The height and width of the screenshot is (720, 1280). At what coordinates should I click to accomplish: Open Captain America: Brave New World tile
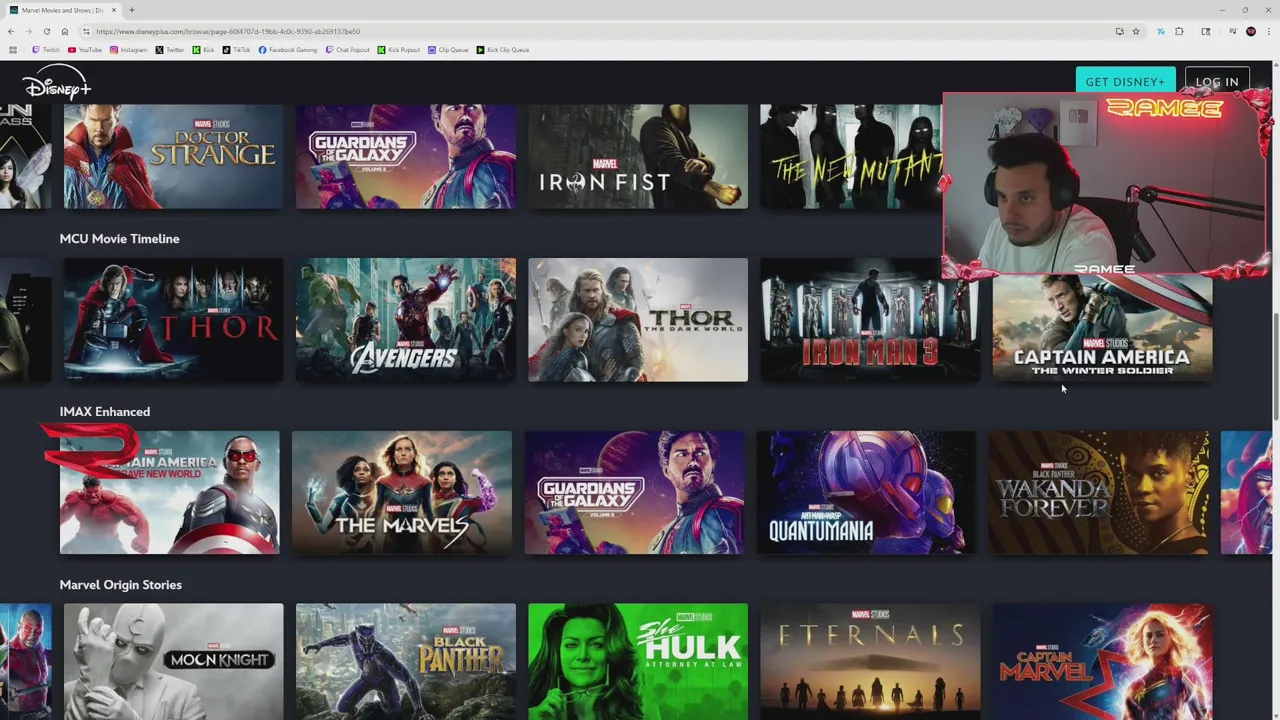pos(170,493)
